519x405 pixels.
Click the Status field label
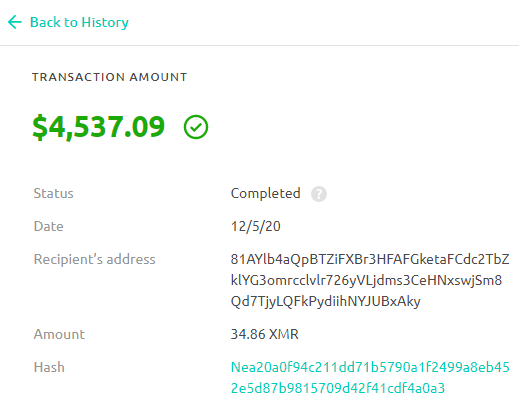pos(53,193)
